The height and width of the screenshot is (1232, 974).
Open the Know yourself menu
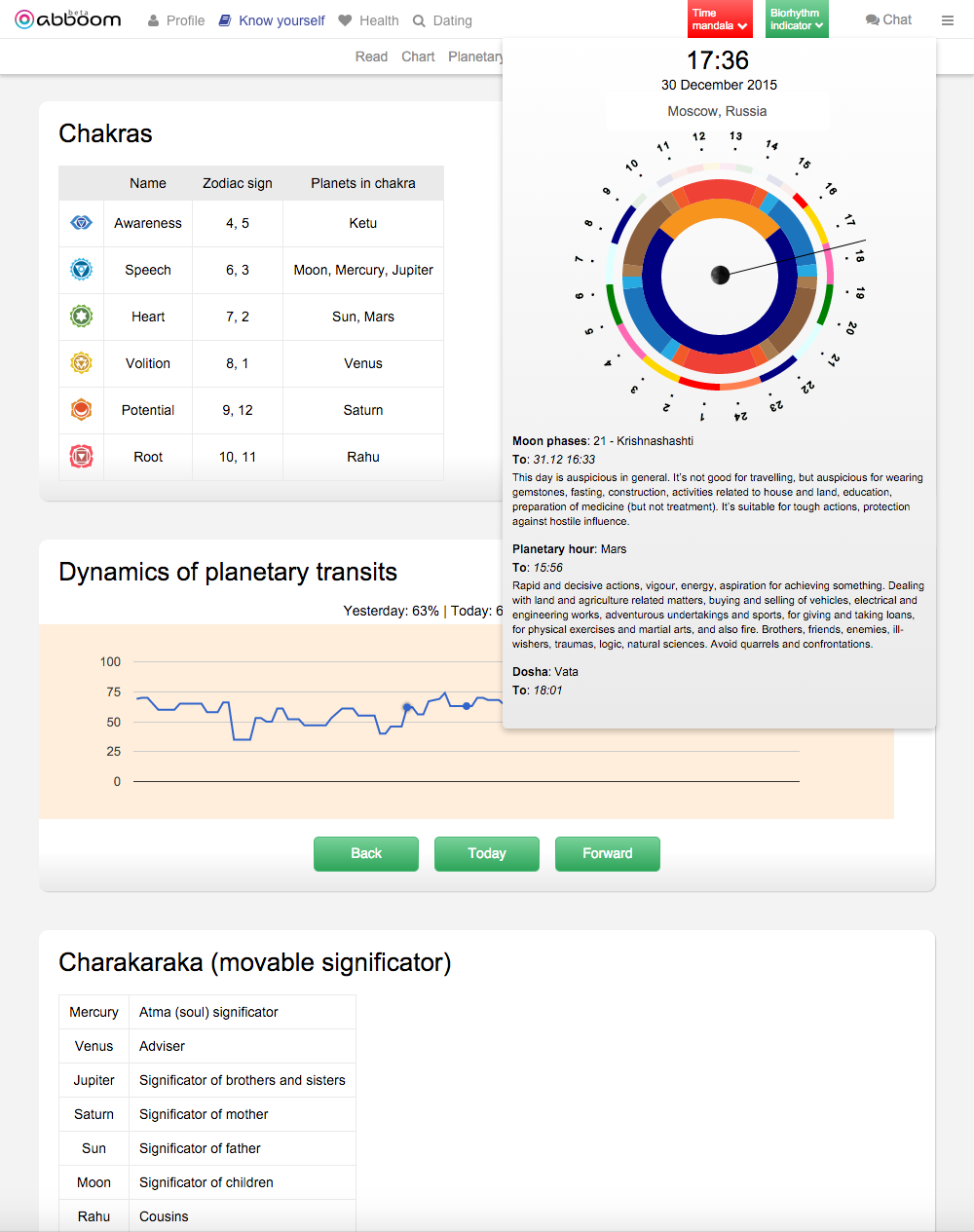coord(272,20)
